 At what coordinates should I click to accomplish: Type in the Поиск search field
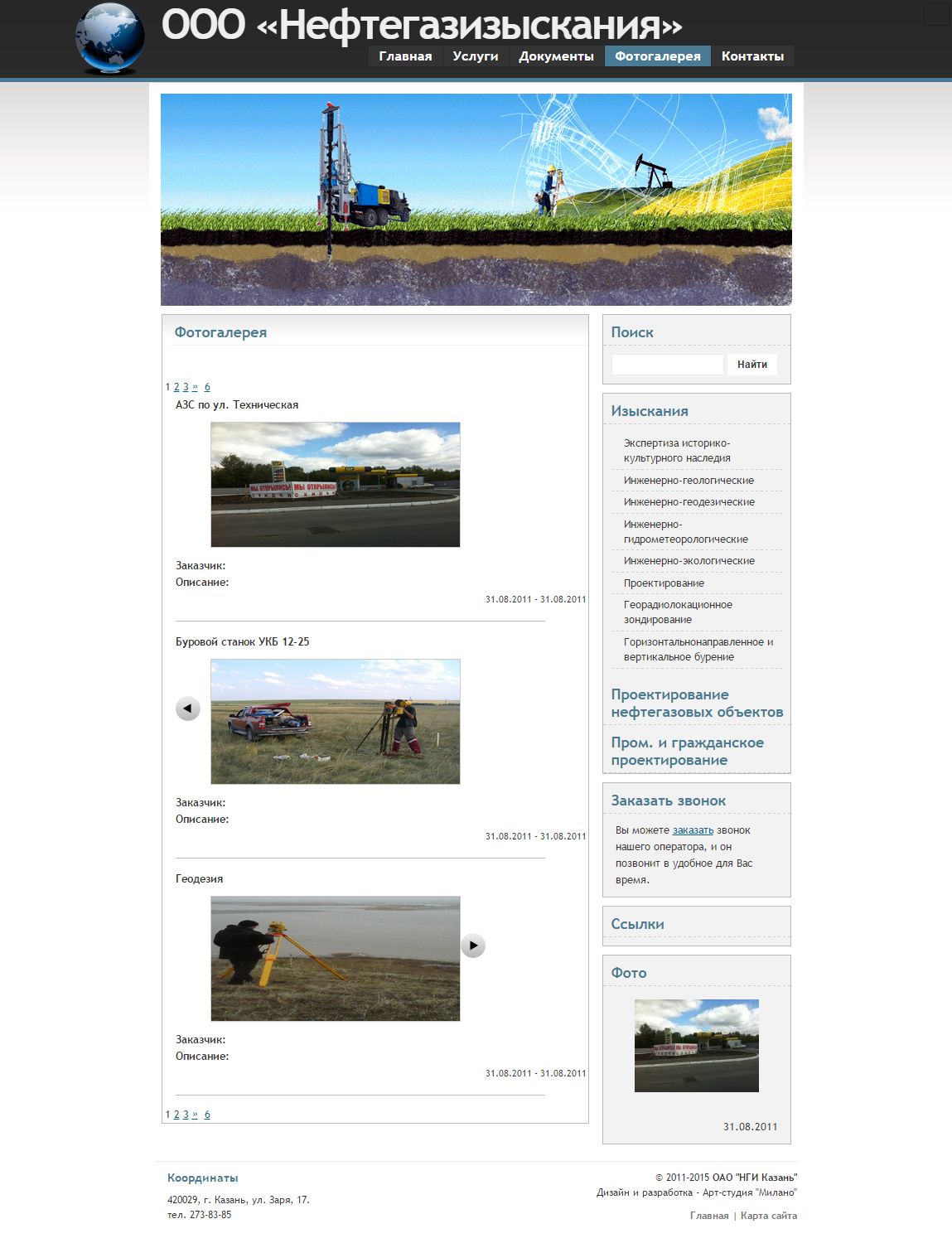(x=667, y=365)
